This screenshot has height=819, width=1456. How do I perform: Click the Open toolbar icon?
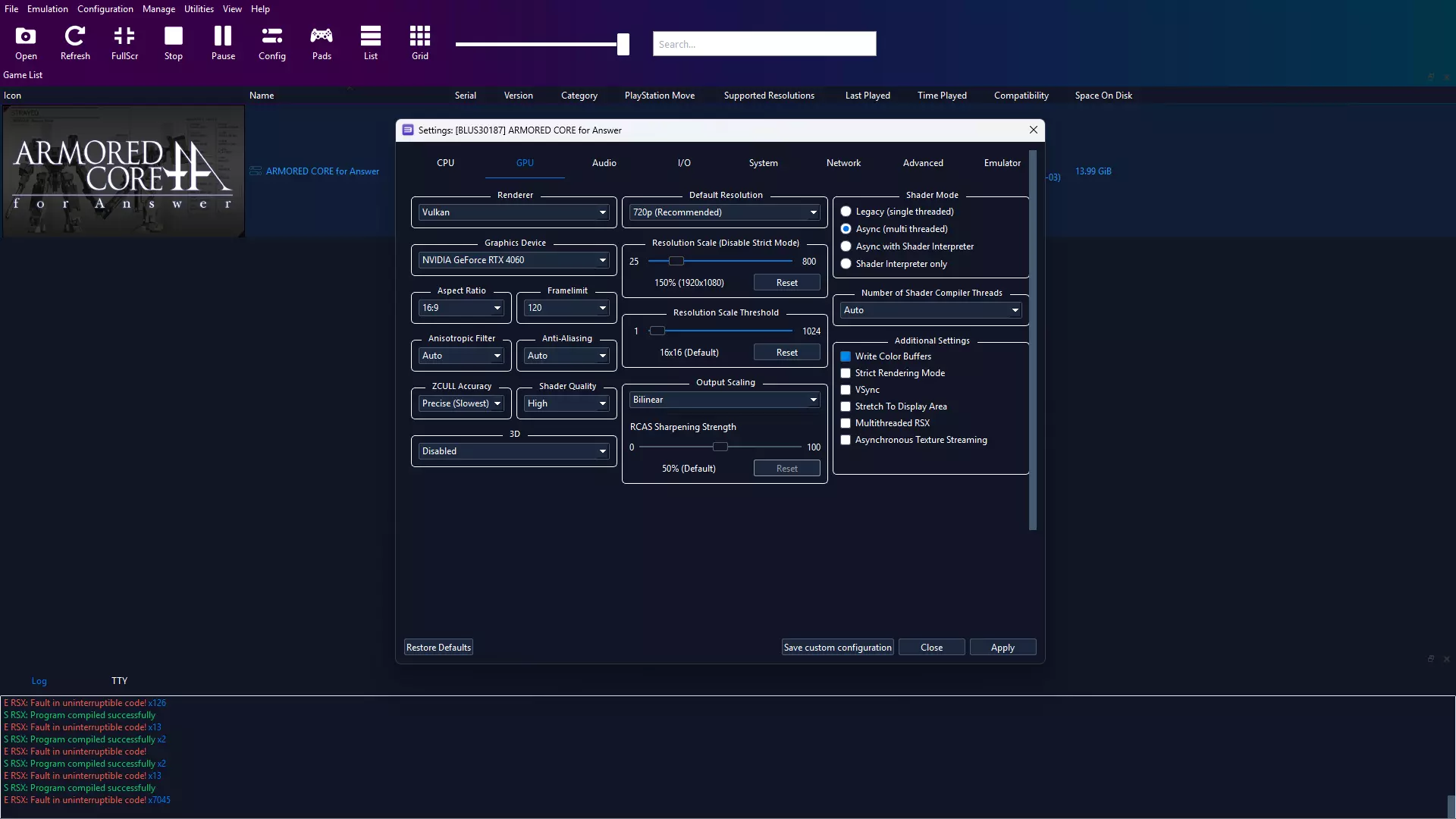[x=26, y=42]
